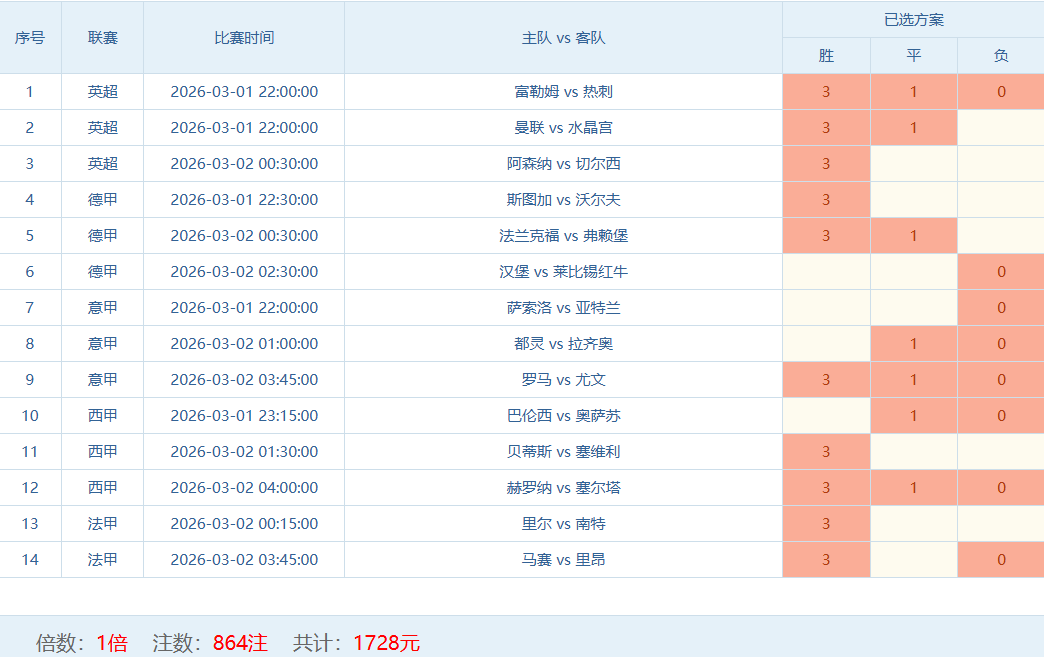Click the 联赛 column header
Viewport: 1044px width, 657px height.
[x=102, y=38]
